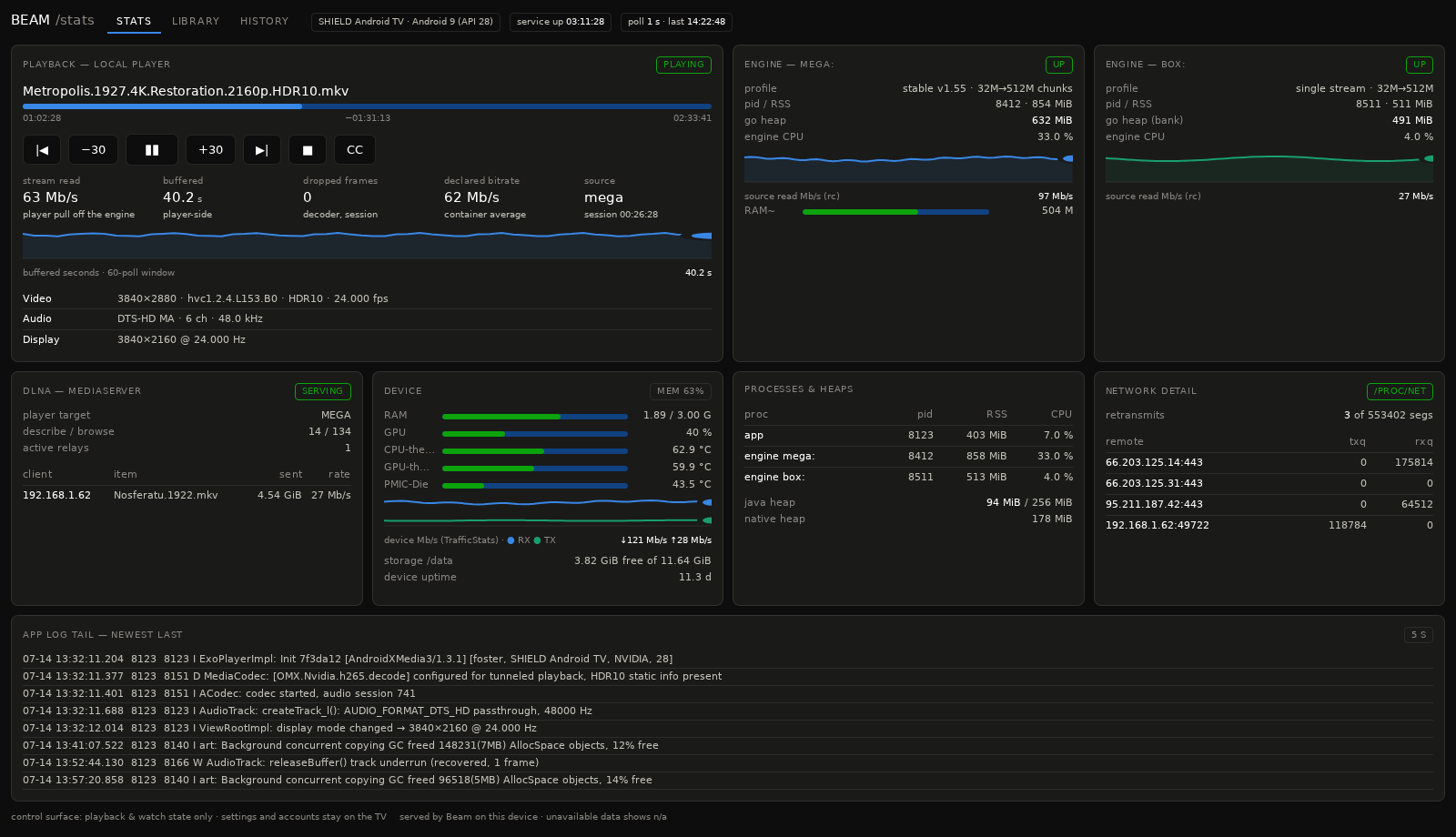Click the last GC freed 96518 log line
This screenshot has width=1456, height=837.
pyautogui.click(x=728, y=780)
